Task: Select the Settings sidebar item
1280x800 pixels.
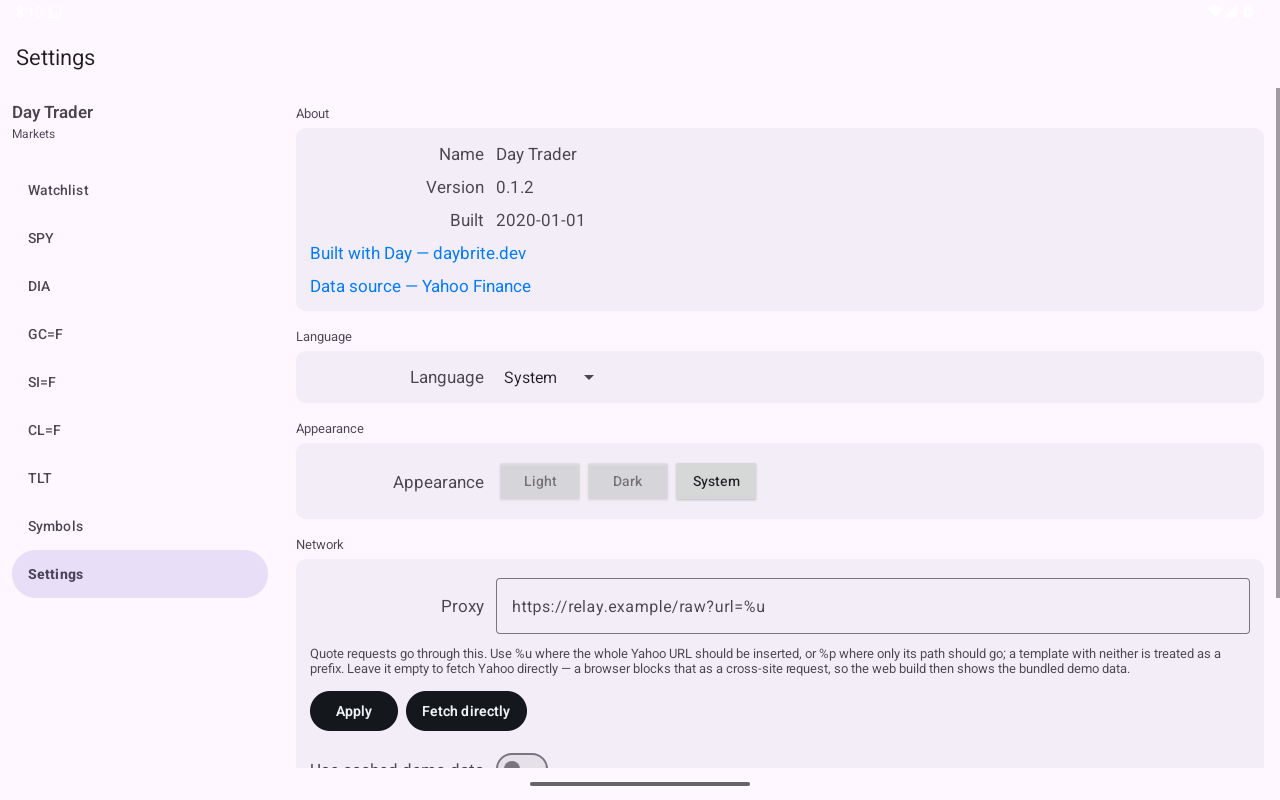Action: click(x=140, y=574)
